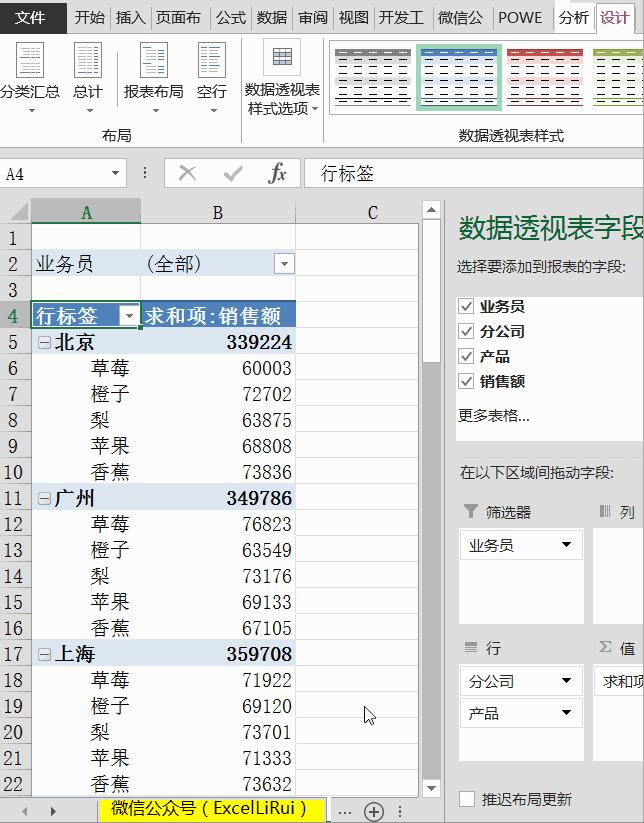Click the formula bar containing 行标签
This screenshot has width=644, height=823.
(473, 173)
